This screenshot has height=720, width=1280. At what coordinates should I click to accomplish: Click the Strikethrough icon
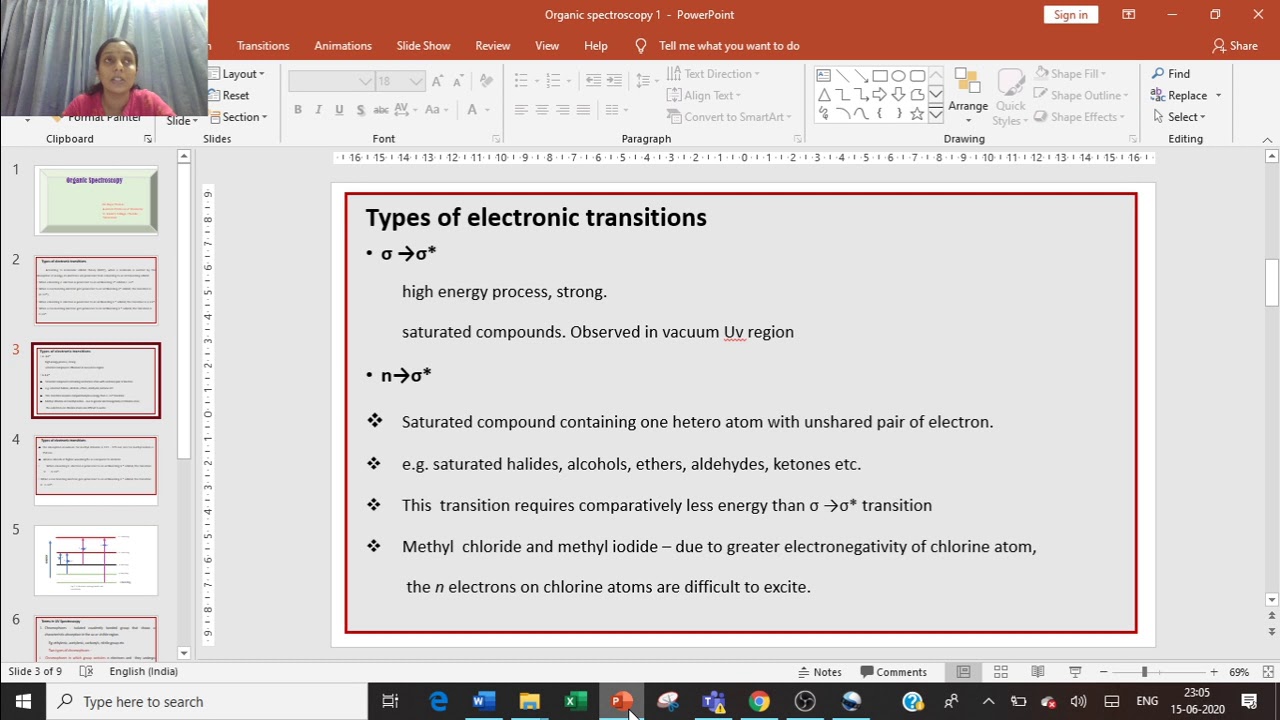[x=381, y=110]
